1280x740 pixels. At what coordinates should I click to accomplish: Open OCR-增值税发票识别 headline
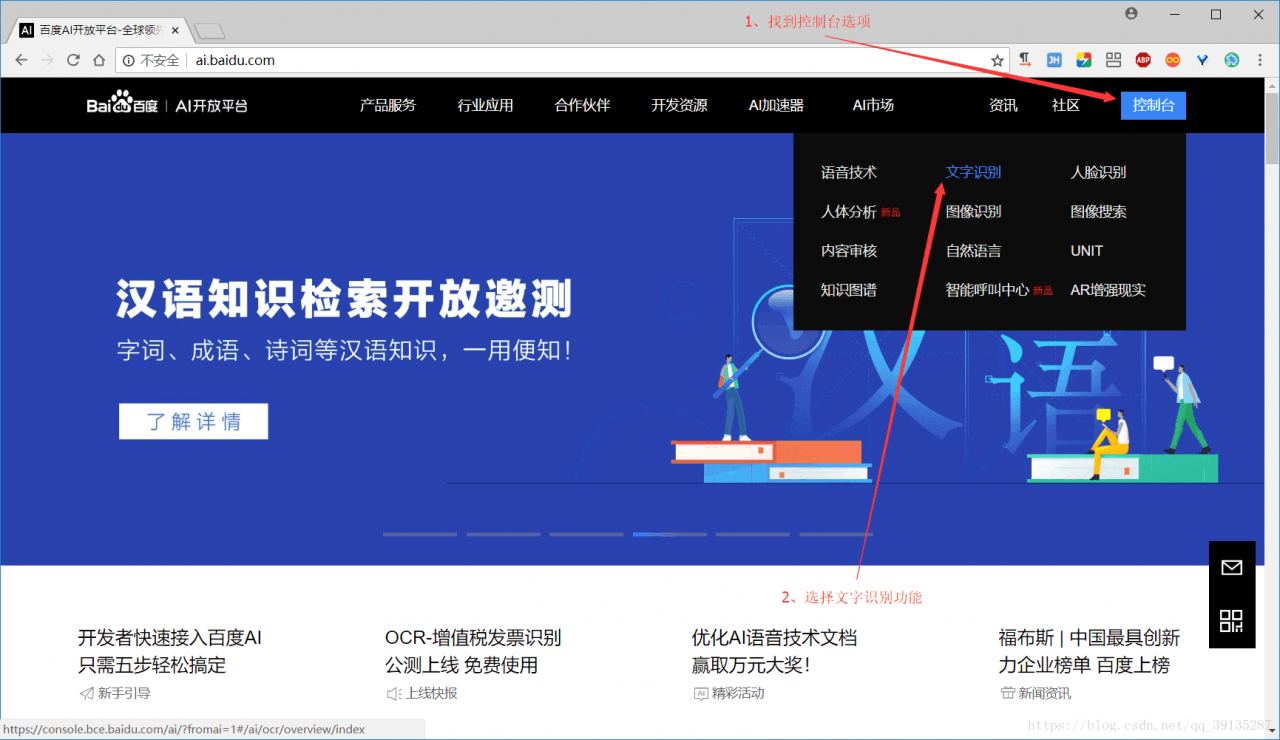(x=473, y=651)
